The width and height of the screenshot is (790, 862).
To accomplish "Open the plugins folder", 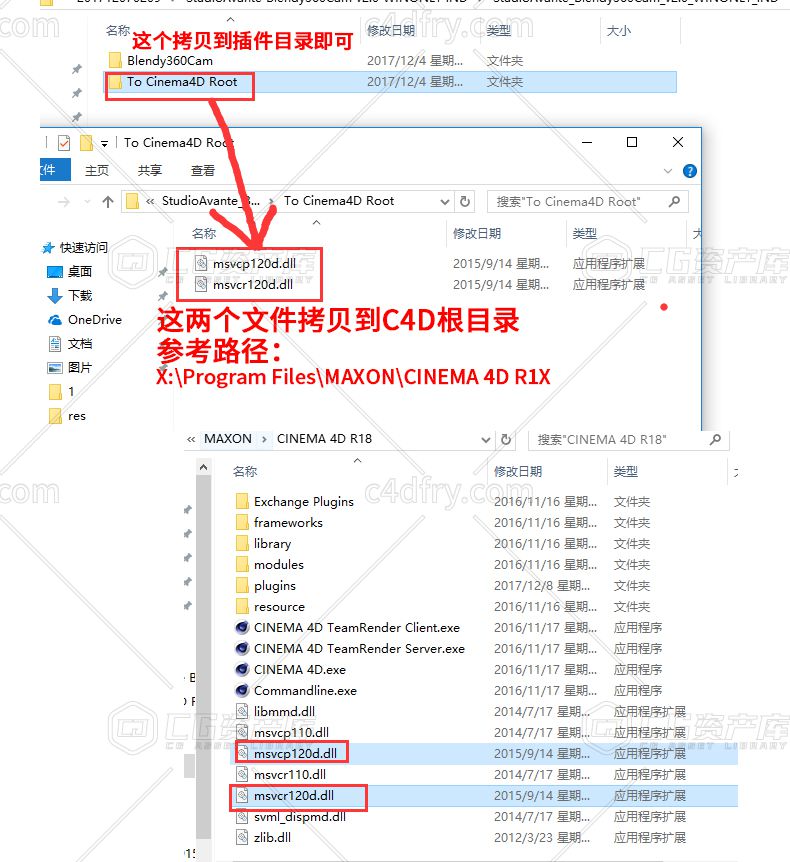I will 266,585.
